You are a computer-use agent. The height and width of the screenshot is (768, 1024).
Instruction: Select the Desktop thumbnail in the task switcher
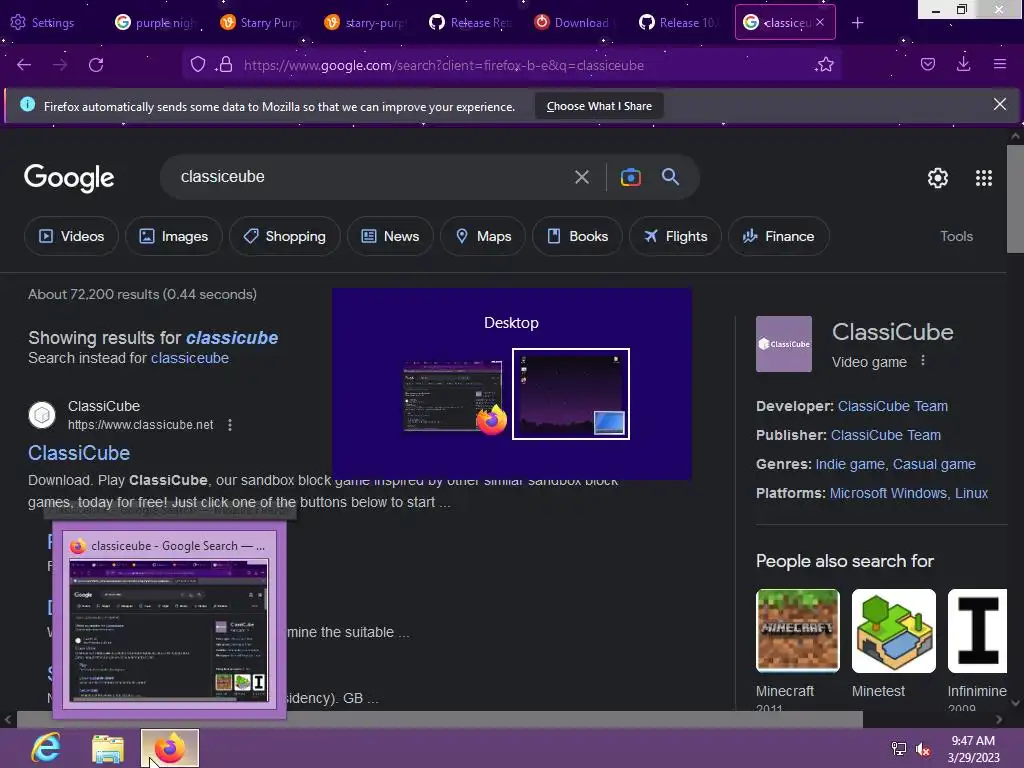coord(571,394)
